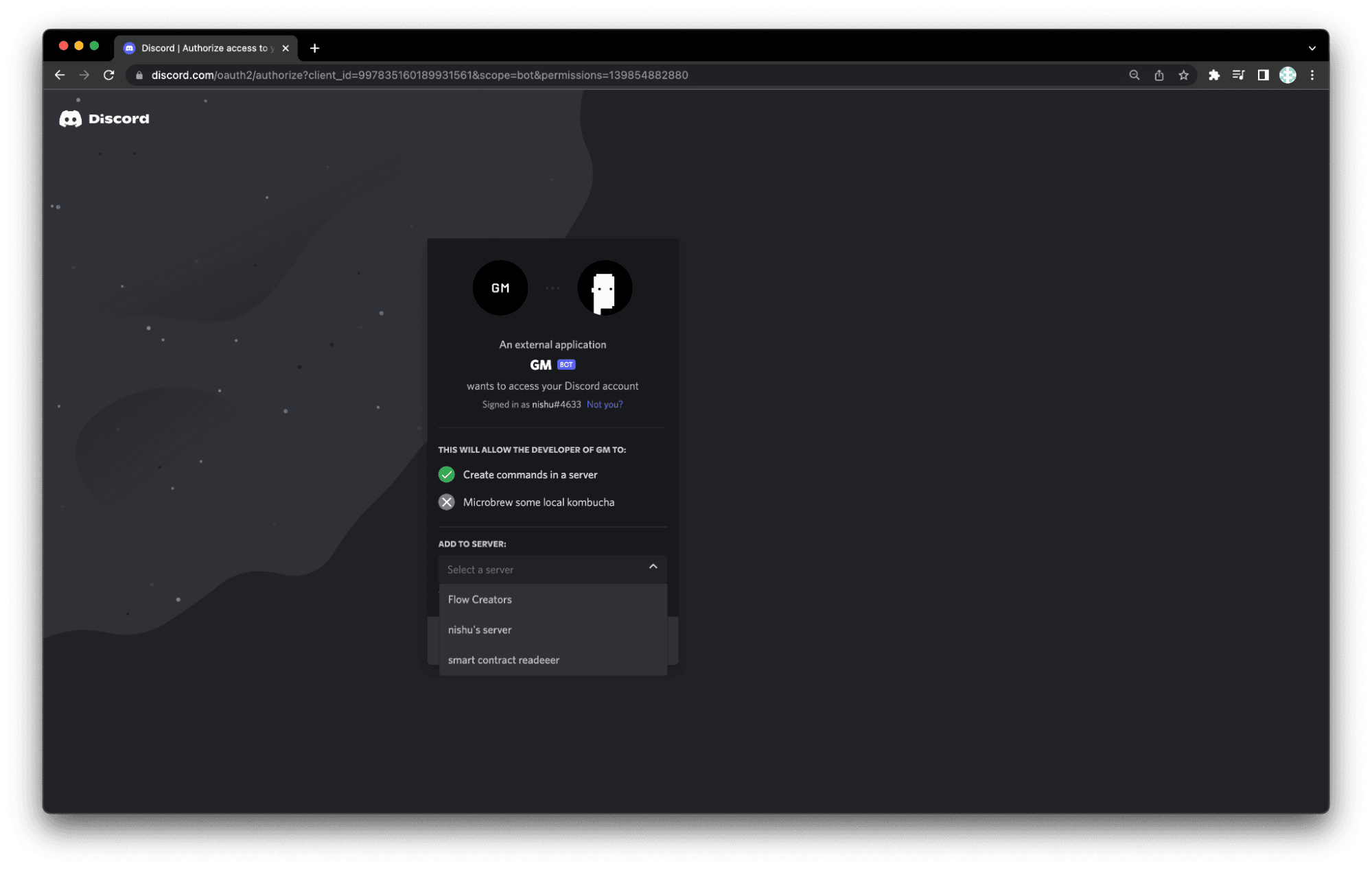Click 'Create commands in a server' text
The image size is (1372, 870).
[530, 475]
